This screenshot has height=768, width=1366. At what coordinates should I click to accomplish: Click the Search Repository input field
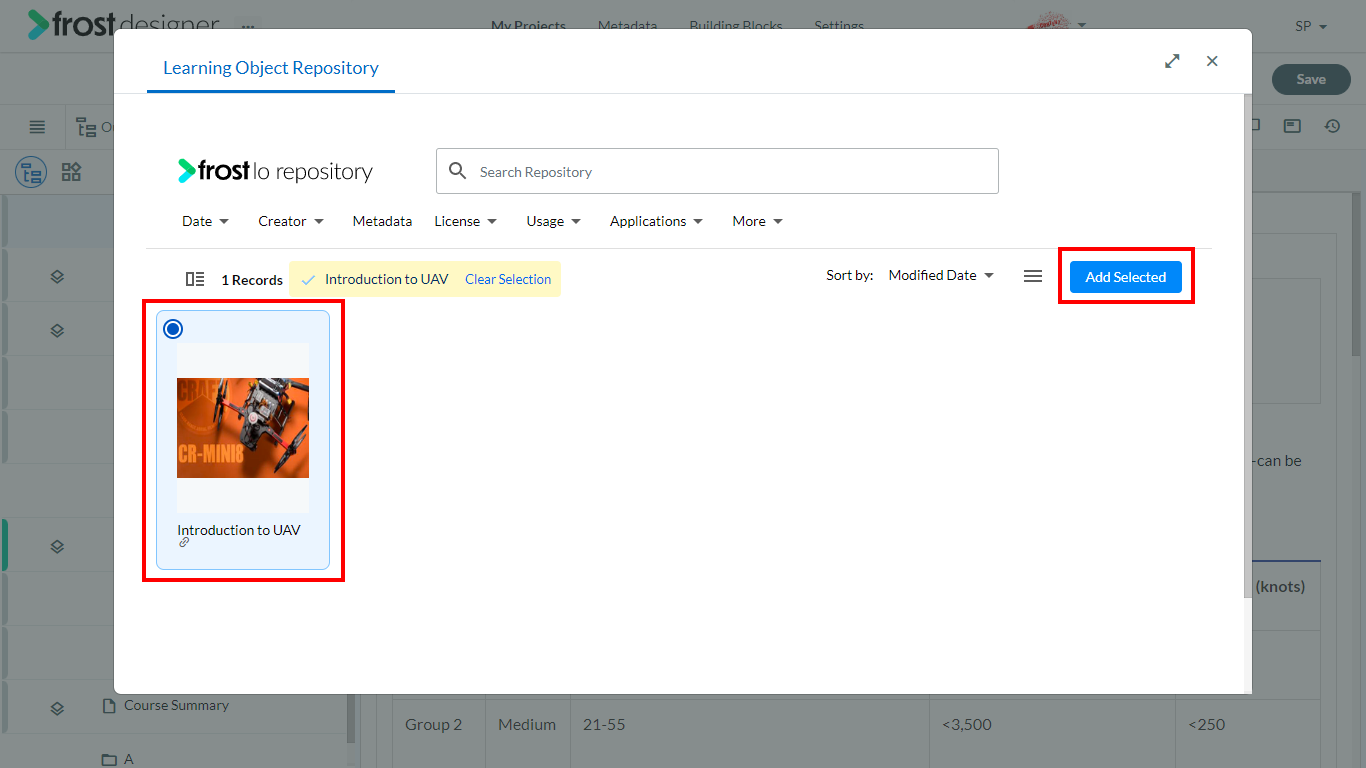(x=717, y=171)
